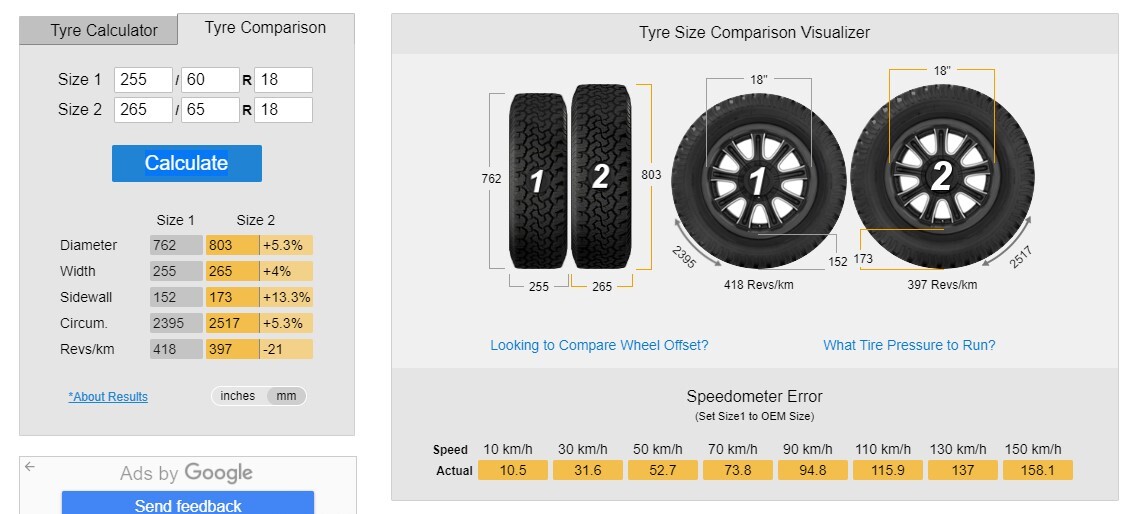Focus Size 2 width field showing 265
Screen dimensions: 1135x514
pyautogui.click(x=143, y=110)
